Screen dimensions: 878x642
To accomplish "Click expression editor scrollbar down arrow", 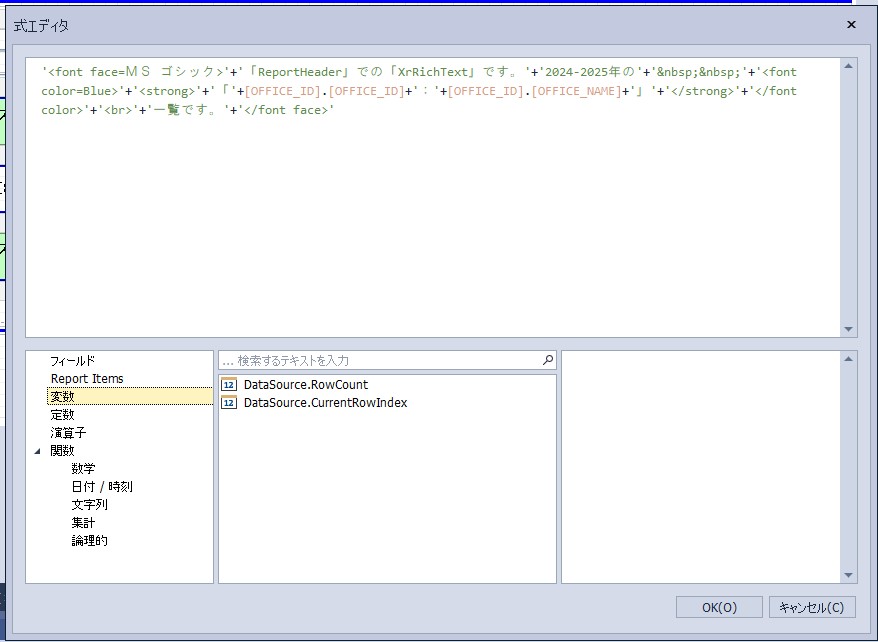I will (849, 329).
